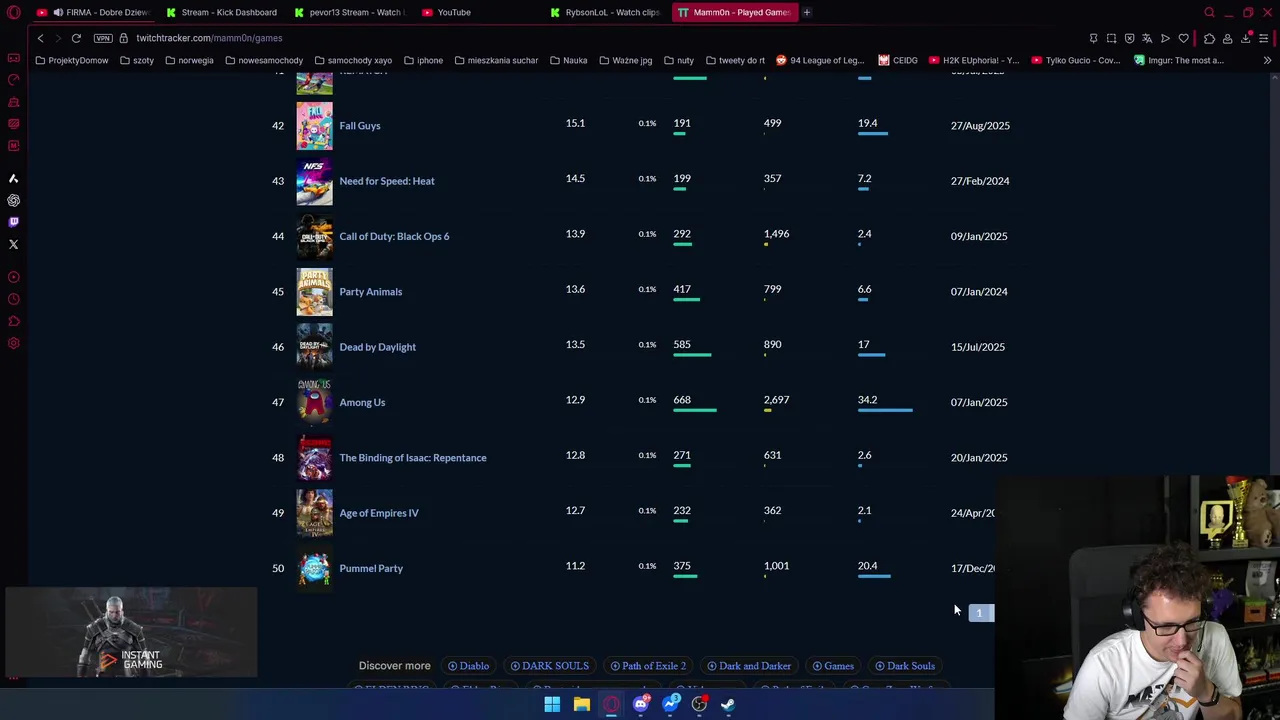Click the Dark and Darker discover tag
Screen dimensions: 1280x720
tap(749, 666)
